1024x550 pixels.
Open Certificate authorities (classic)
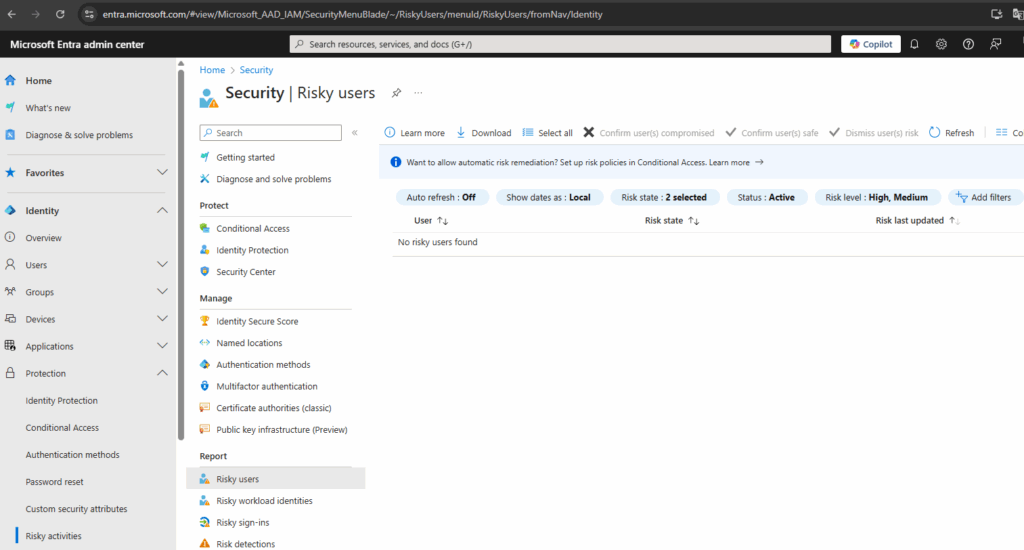point(276,408)
